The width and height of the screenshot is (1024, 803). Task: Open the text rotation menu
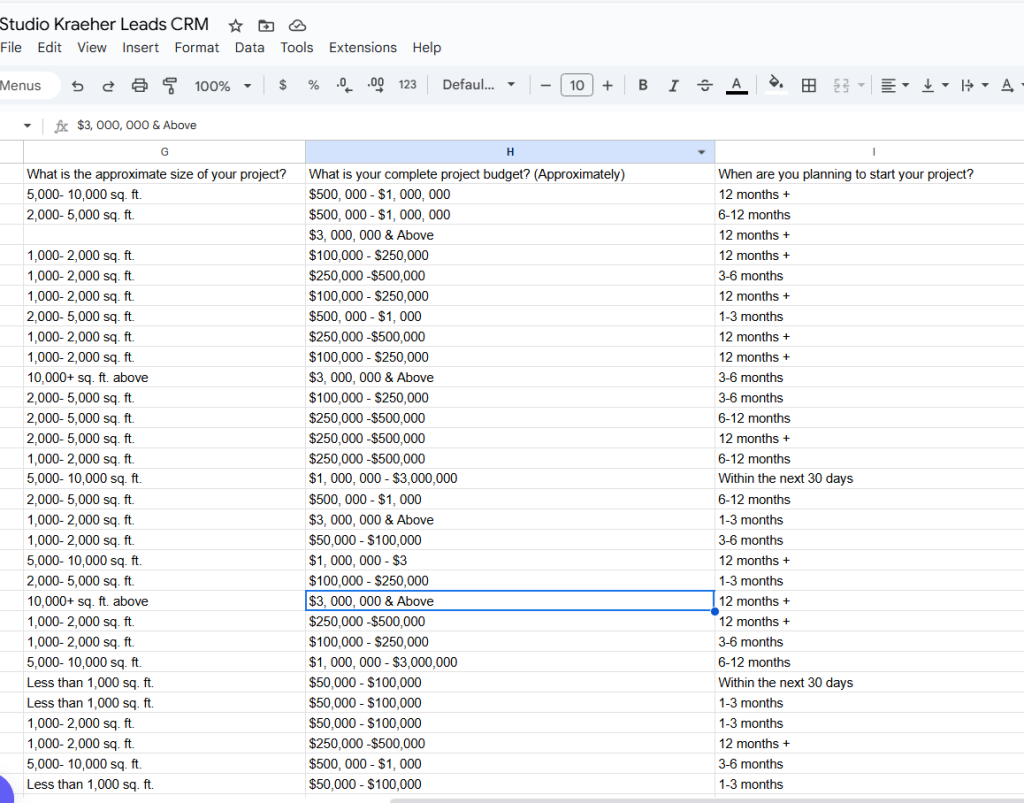tap(1010, 86)
